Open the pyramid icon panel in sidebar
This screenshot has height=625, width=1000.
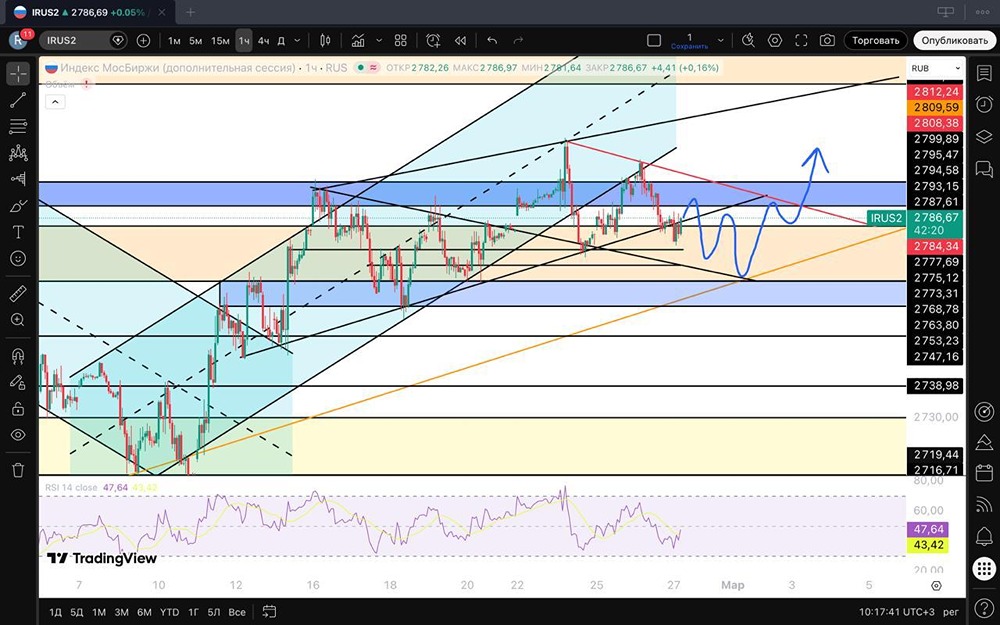pyautogui.click(x=984, y=442)
